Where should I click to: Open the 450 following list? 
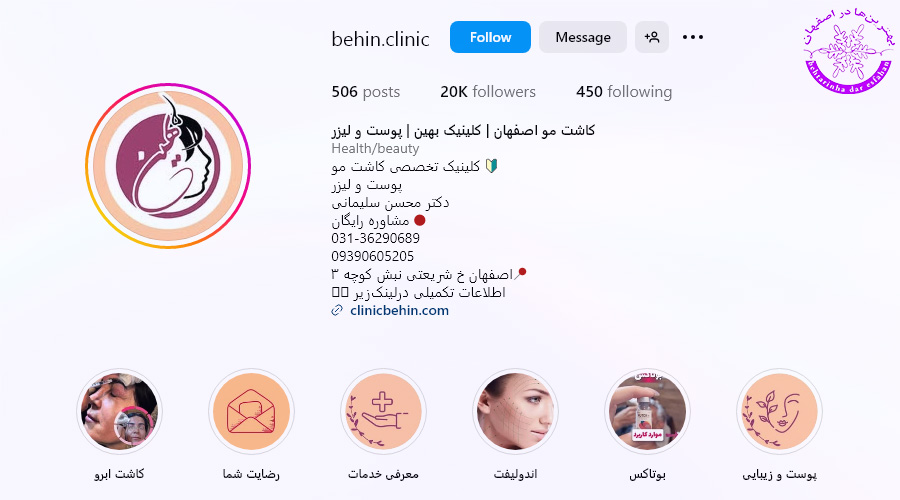pyautogui.click(x=624, y=92)
